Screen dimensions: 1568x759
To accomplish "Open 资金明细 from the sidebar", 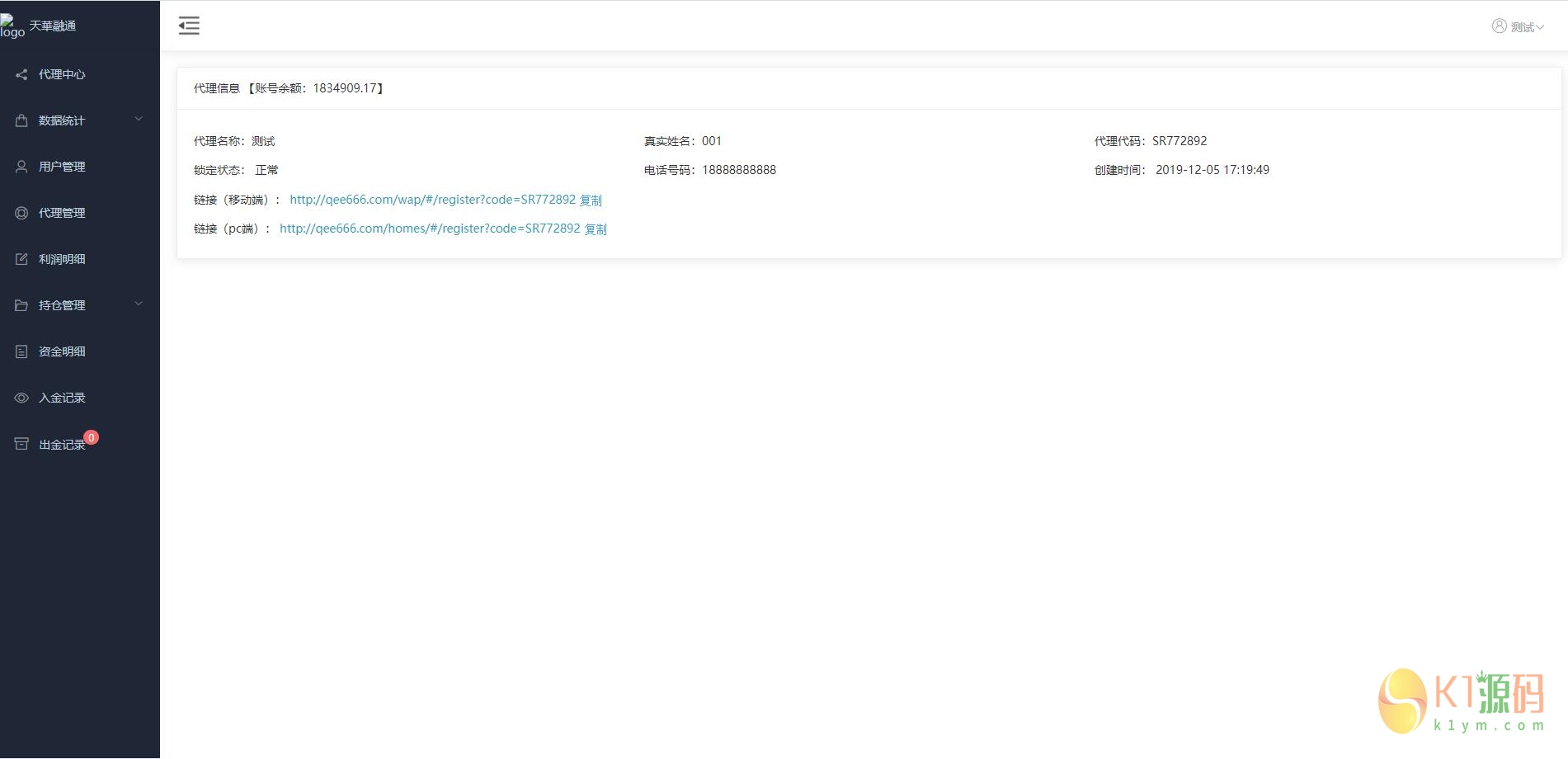I will point(80,351).
